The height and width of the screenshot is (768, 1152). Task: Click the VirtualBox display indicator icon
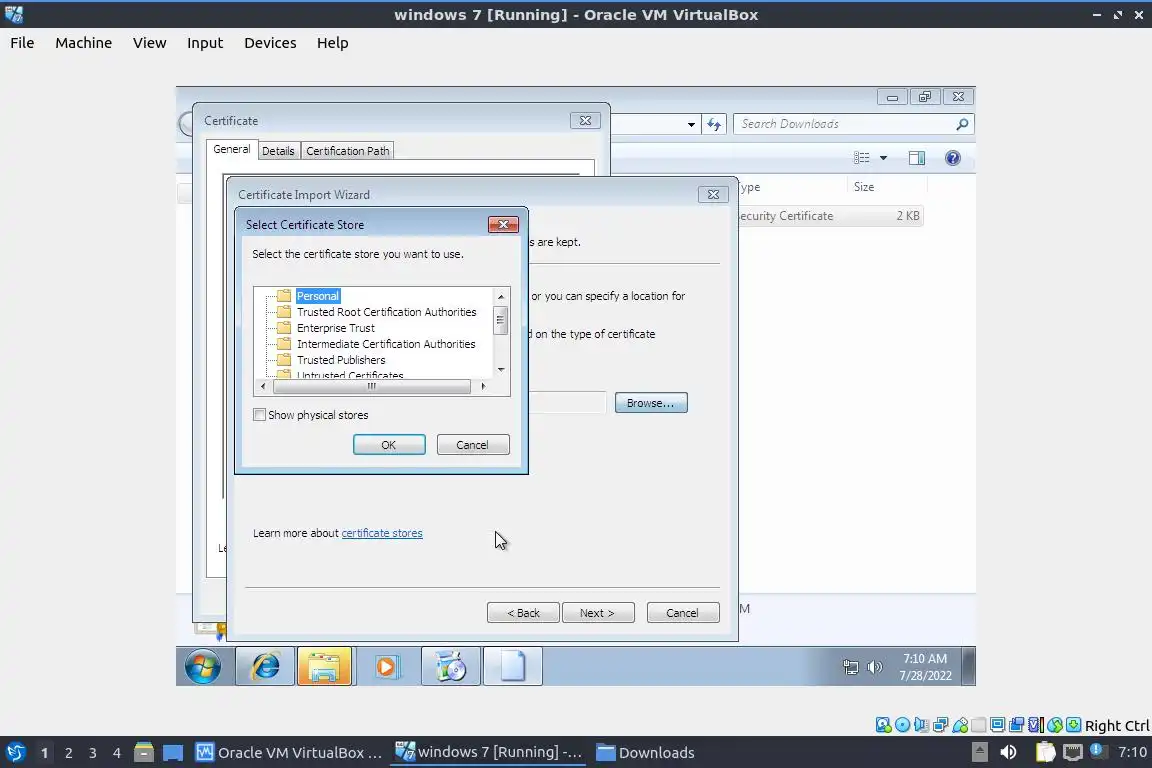(998, 725)
